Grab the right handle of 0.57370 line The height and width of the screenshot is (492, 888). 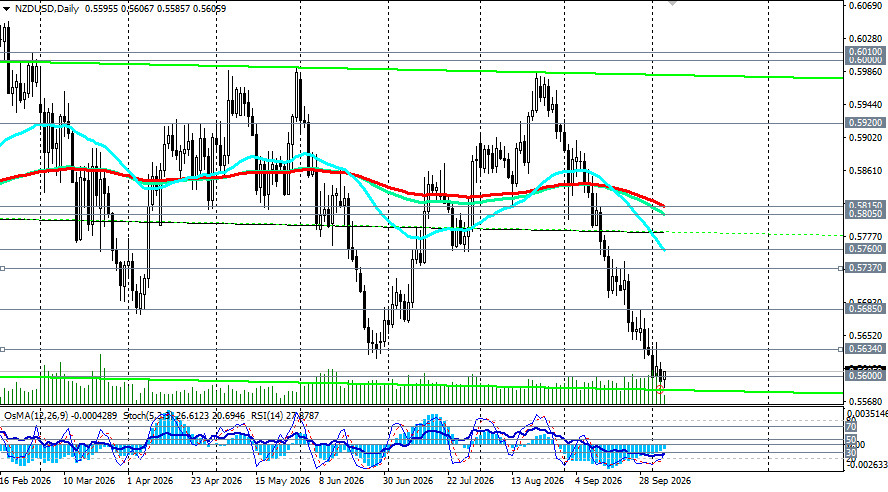coord(840,268)
